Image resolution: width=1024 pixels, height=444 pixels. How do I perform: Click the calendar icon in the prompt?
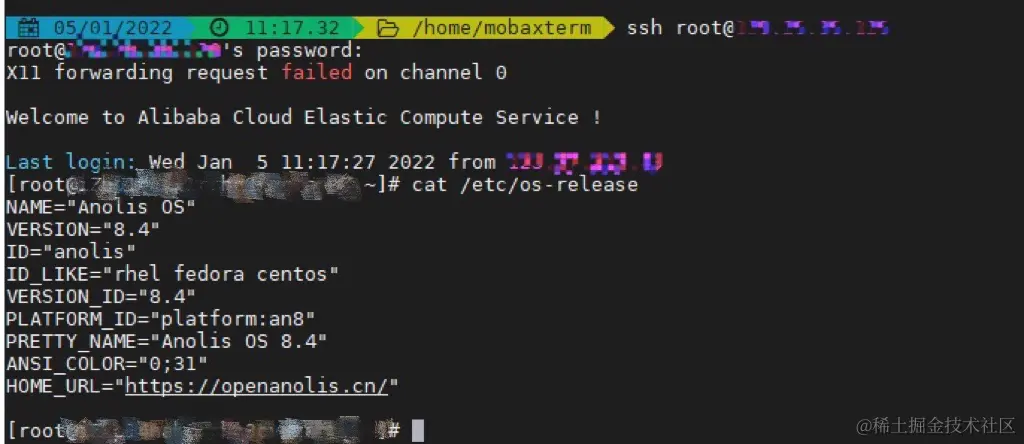click(28, 28)
